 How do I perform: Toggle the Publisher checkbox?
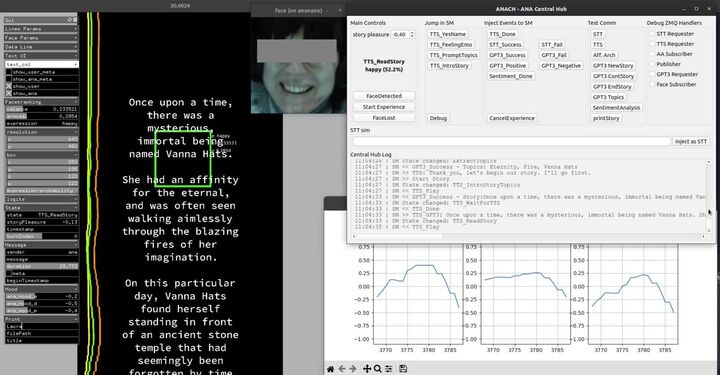(652, 64)
